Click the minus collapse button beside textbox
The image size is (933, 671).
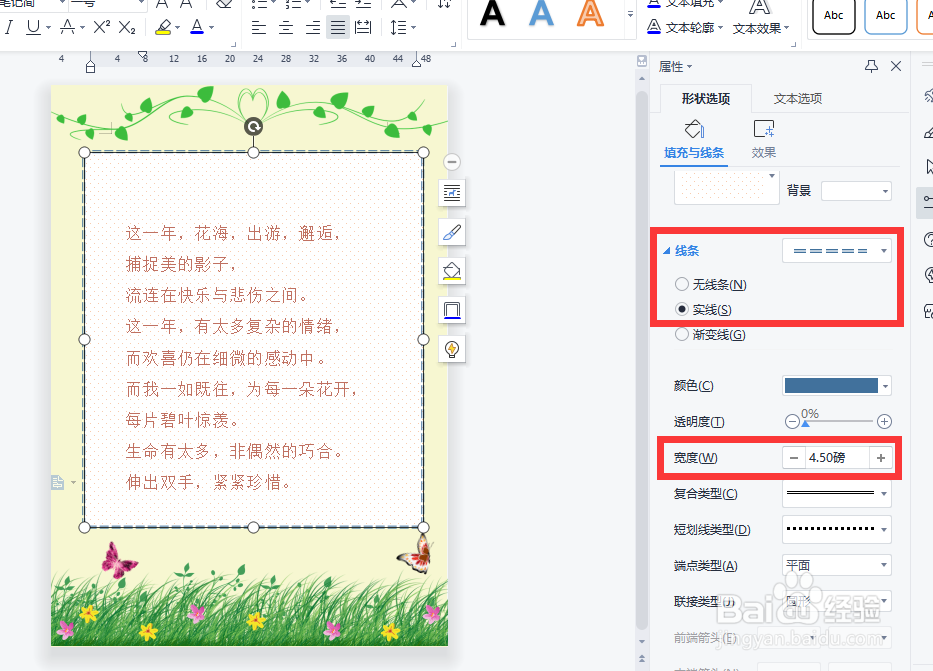[x=452, y=162]
